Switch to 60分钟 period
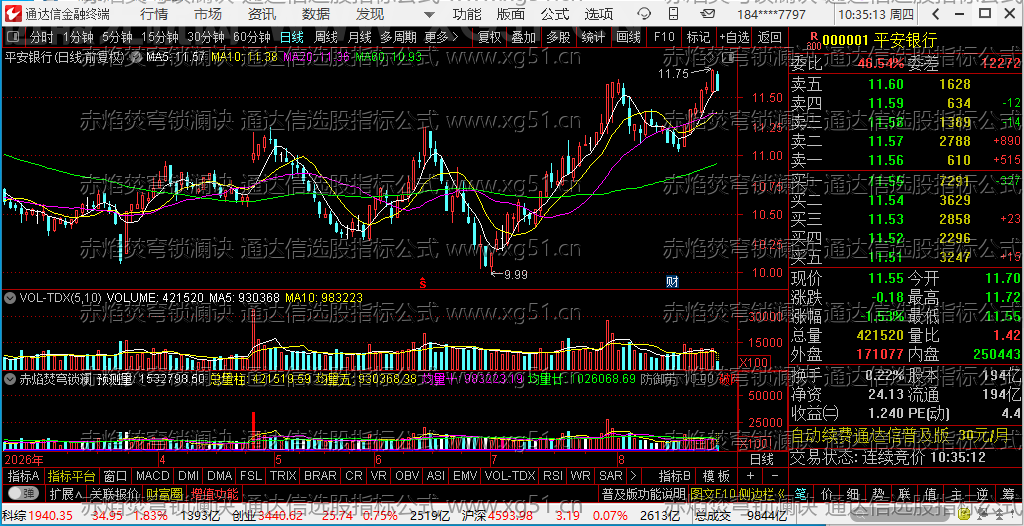This screenshot has width=1024, height=526. point(251,37)
